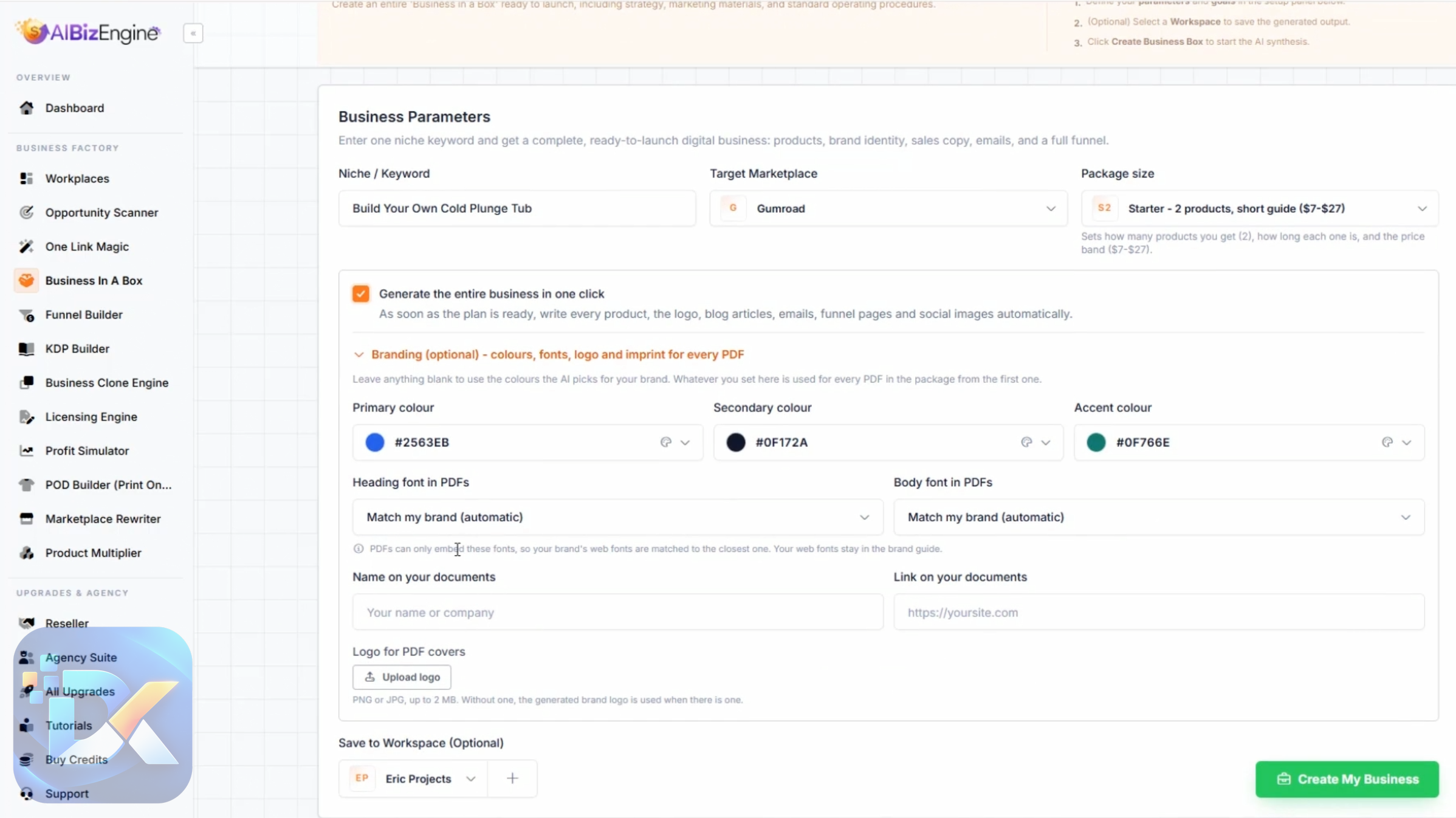The width and height of the screenshot is (1456, 818).
Task: Open the Profit Simulator chart icon
Action: click(26, 451)
